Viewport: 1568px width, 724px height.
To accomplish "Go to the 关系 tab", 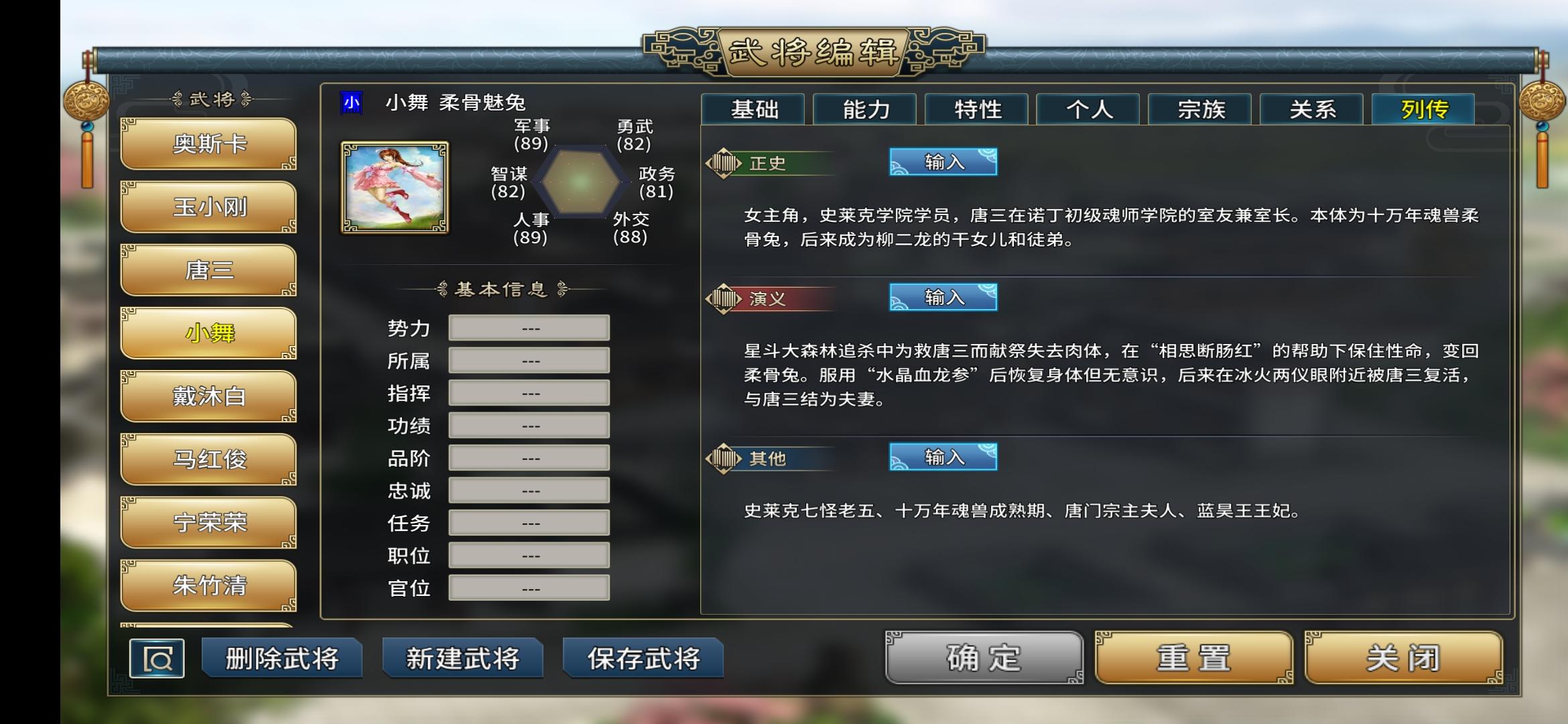I will coord(1312,109).
